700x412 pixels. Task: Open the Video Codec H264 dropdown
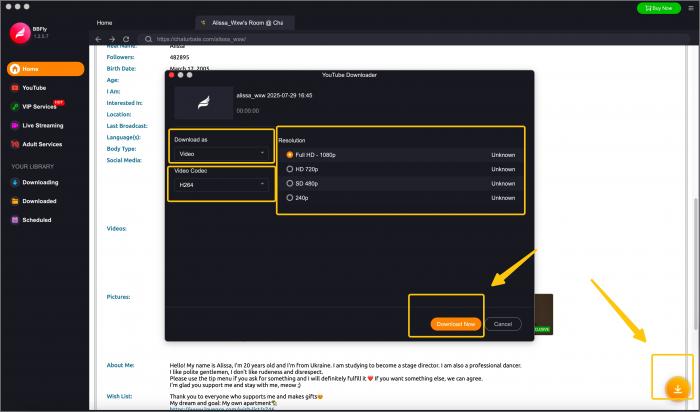[221, 185]
